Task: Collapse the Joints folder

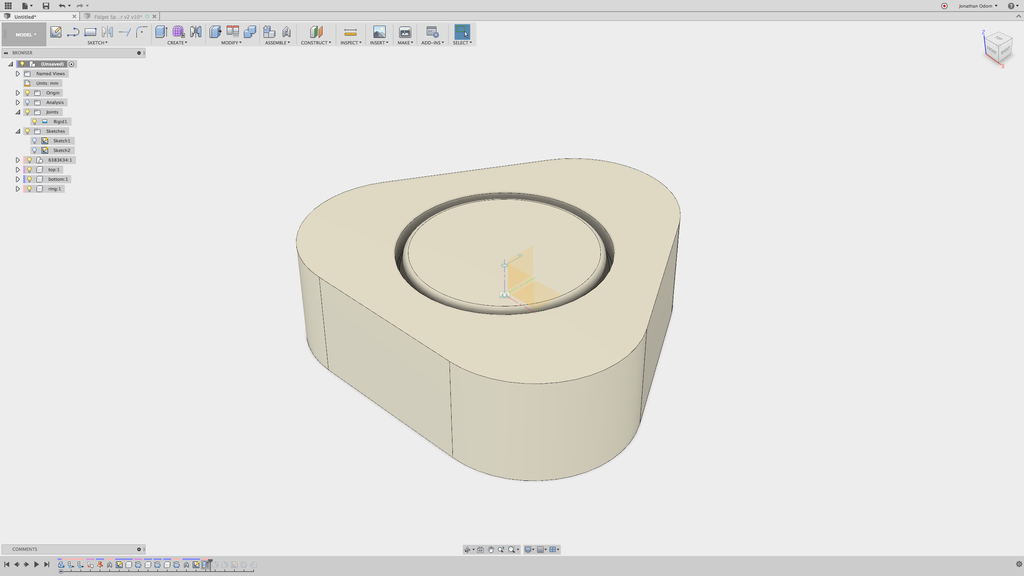Action: (18, 112)
